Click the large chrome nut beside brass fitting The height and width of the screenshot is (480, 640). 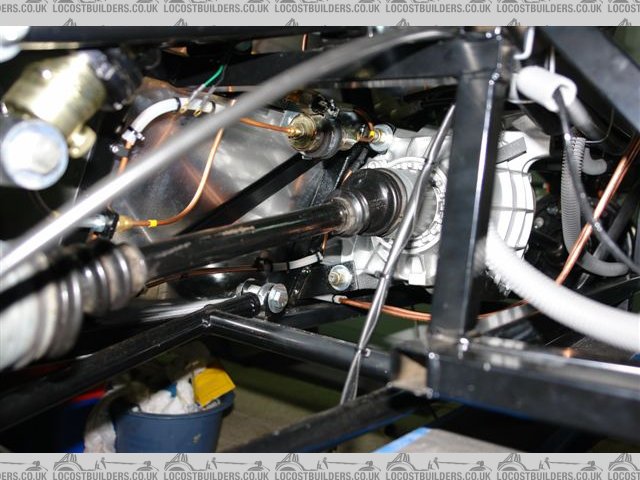tap(30, 152)
